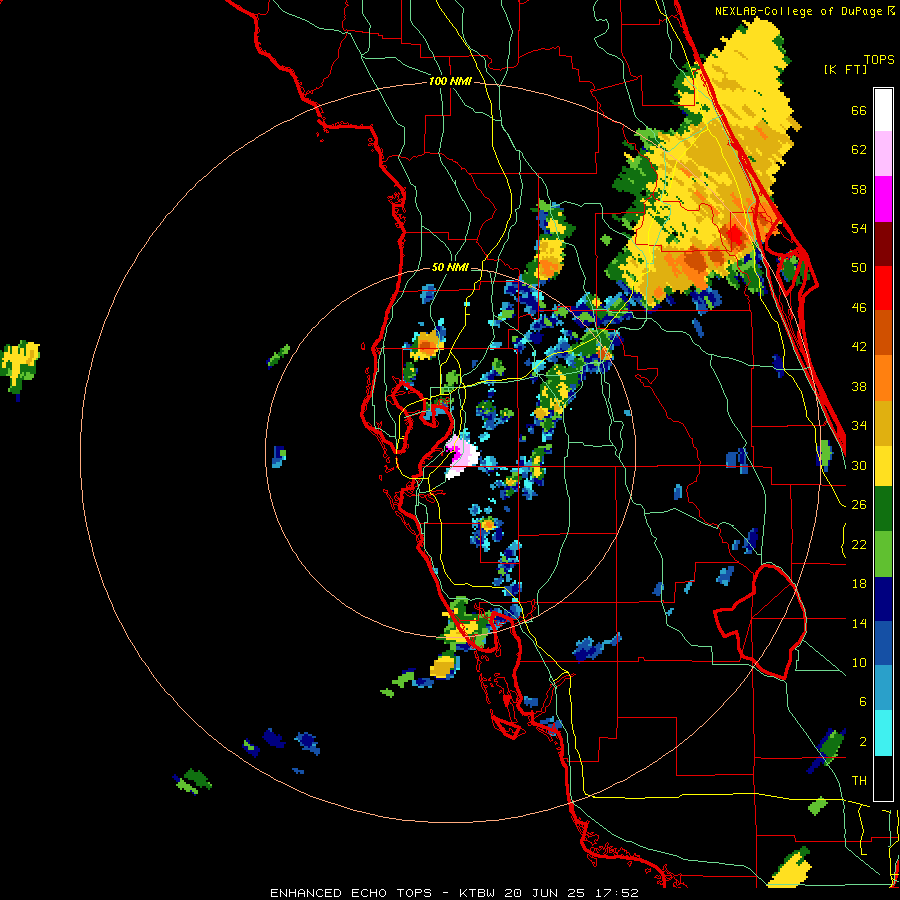The width and height of the screenshot is (900, 900).
Task: Click the 34 value on the tops scale
Action: 859,426
